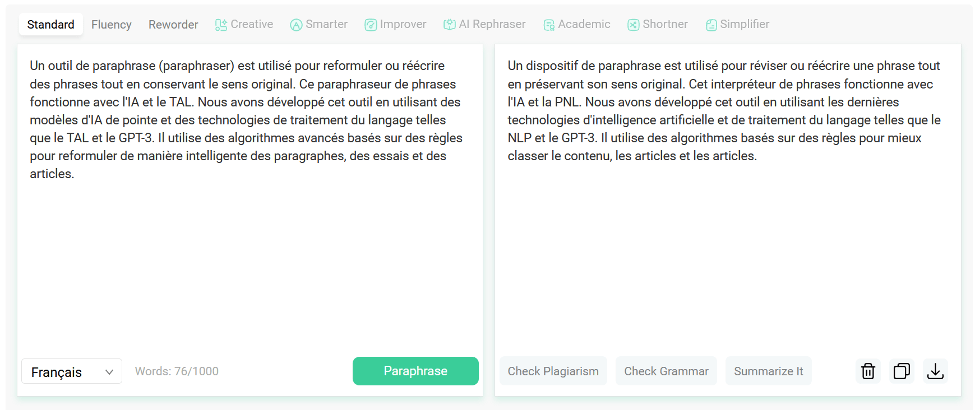Choose the Reworder tab

click(173, 24)
